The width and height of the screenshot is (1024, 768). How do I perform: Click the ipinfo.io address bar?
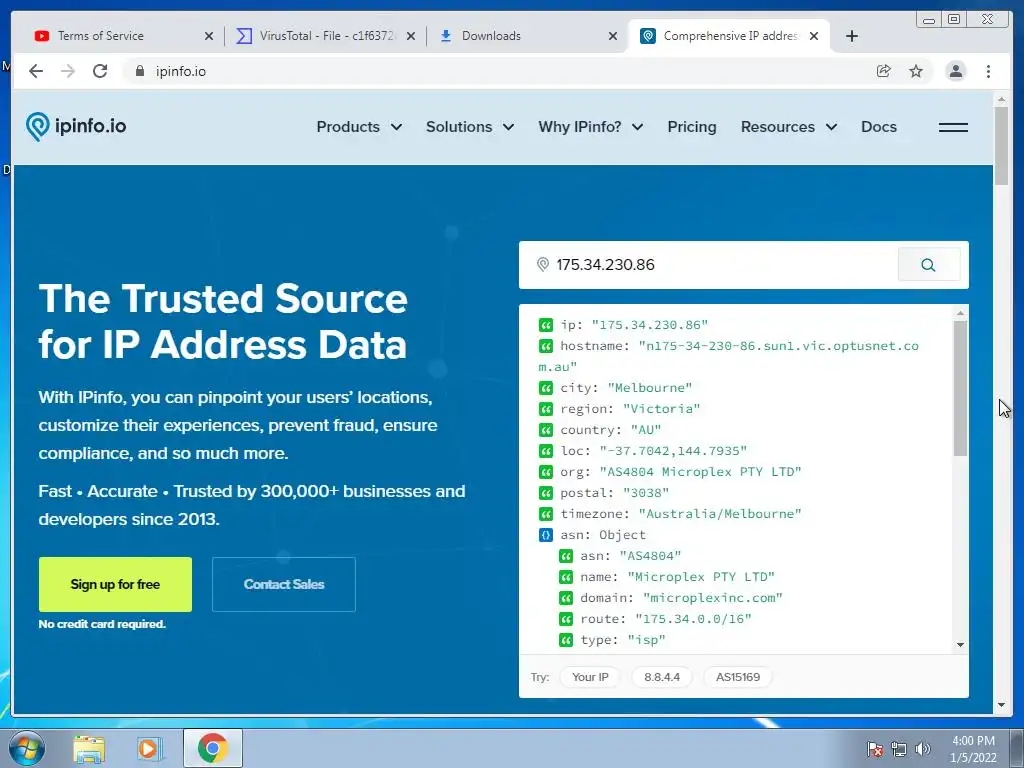pyautogui.click(x=496, y=71)
